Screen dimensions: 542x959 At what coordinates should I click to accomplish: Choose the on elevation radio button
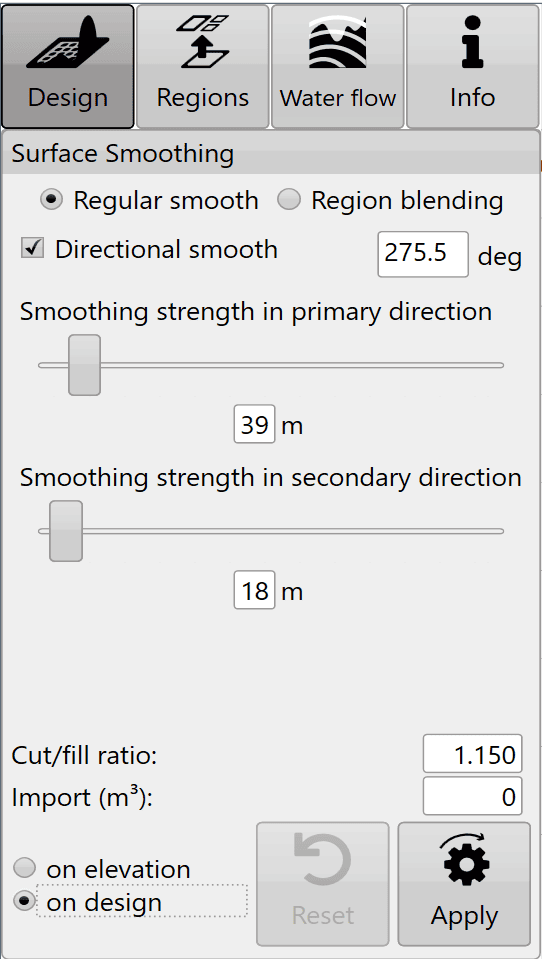pos(25,868)
